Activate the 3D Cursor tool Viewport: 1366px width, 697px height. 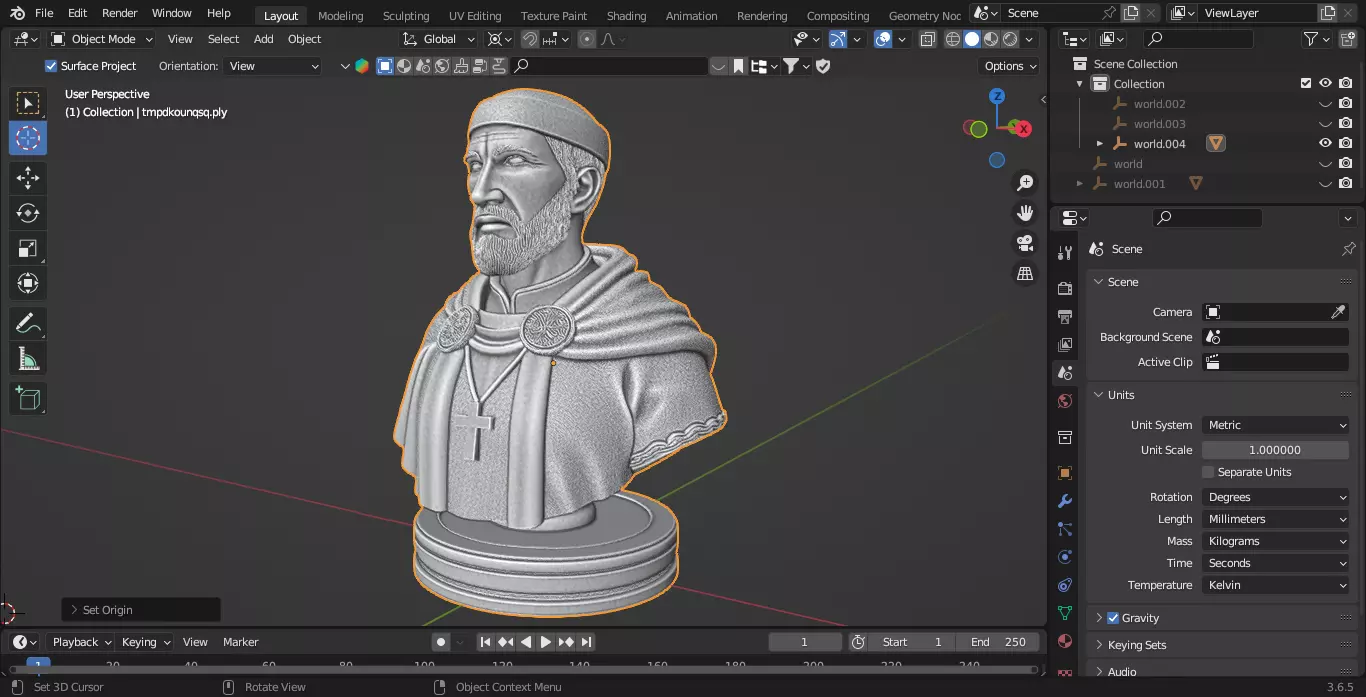point(28,138)
